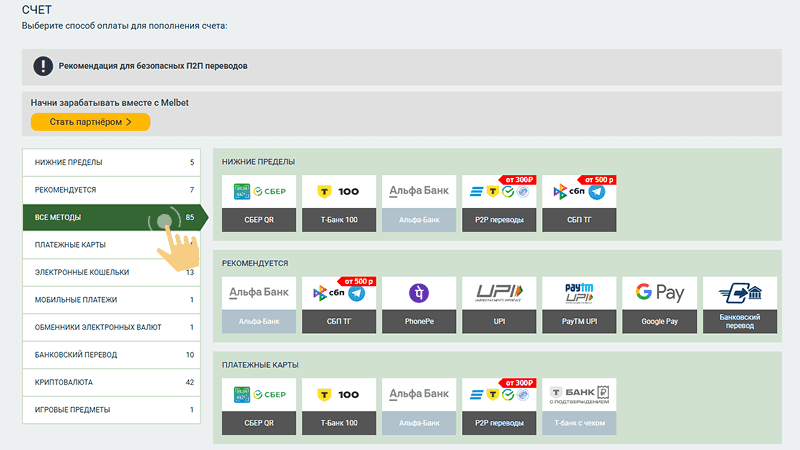Click count 10 beside Банковский перевод

click(x=190, y=355)
